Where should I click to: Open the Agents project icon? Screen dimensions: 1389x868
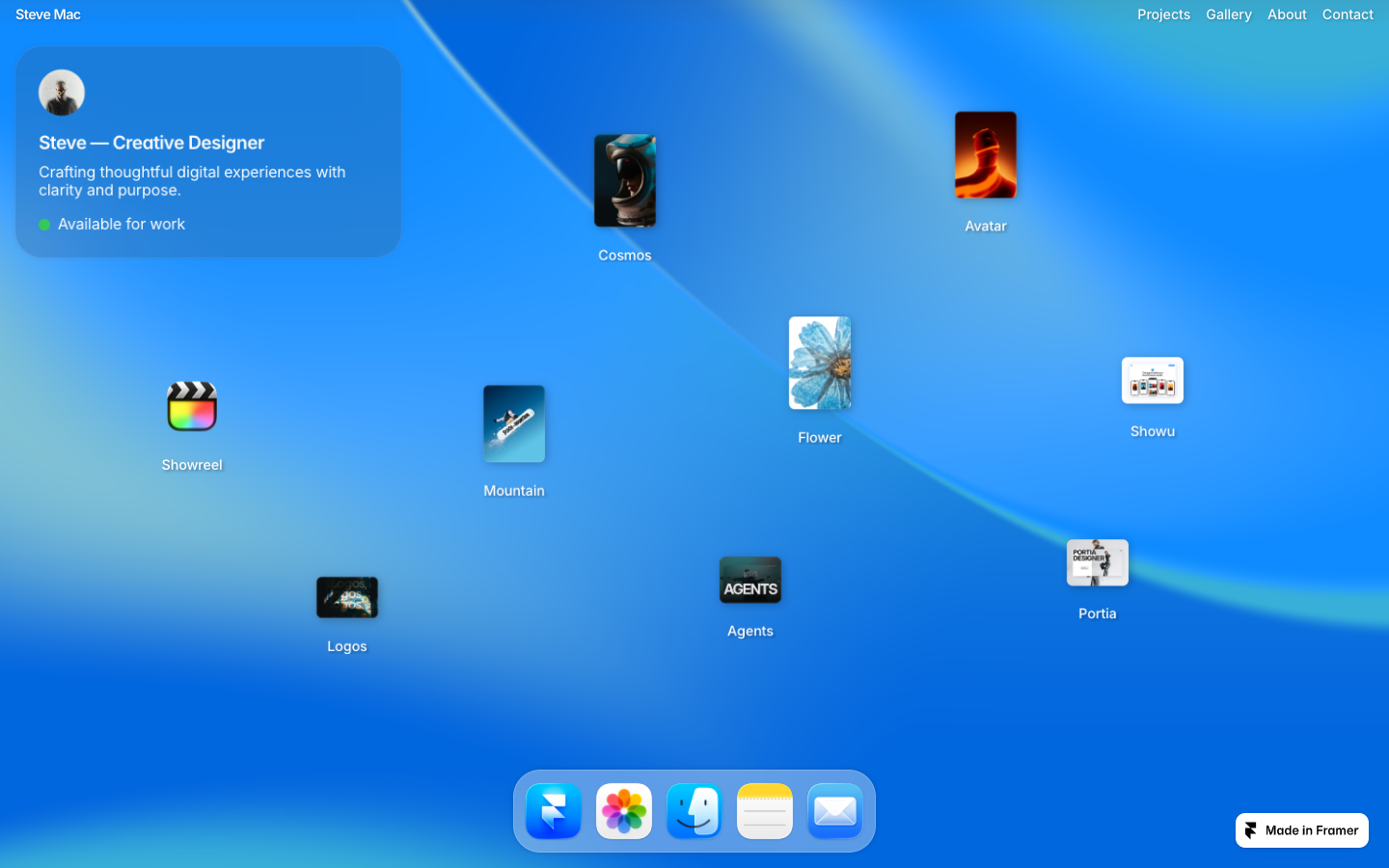point(750,581)
